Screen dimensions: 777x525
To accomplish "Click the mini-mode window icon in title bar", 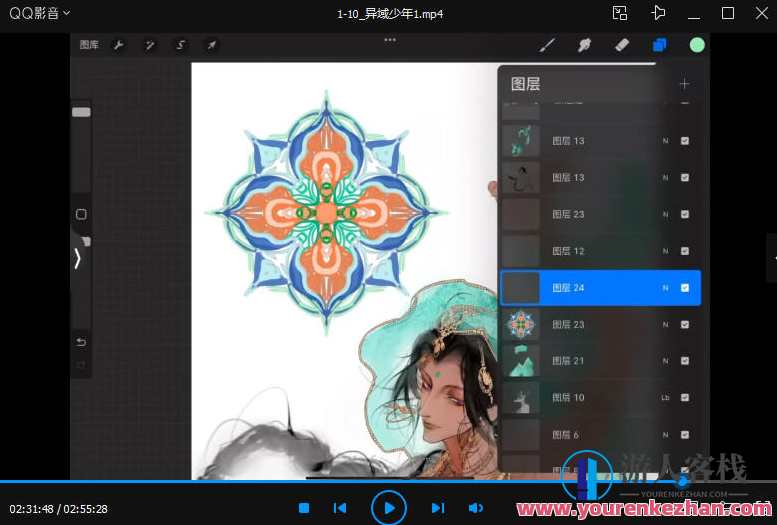I will [620, 13].
